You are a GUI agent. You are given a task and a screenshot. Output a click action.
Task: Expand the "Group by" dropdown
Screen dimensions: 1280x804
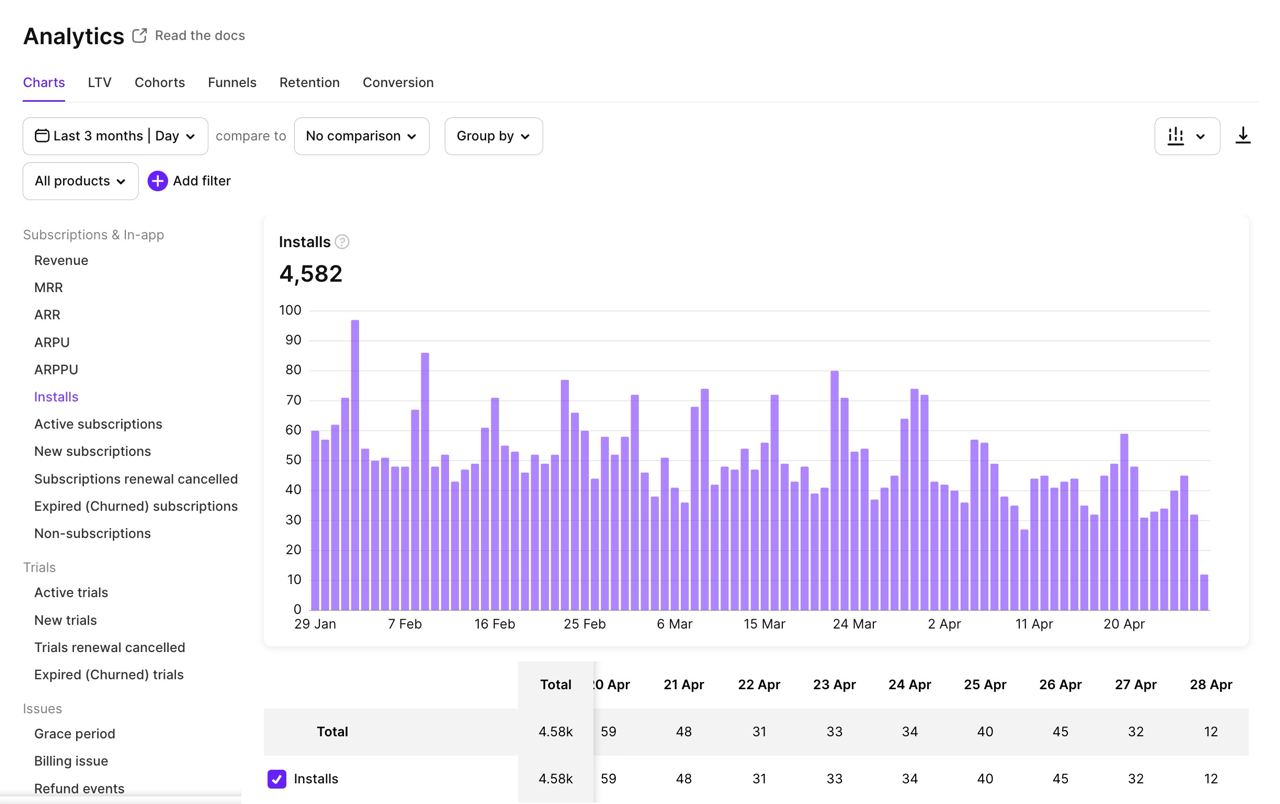tap(493, 135)
